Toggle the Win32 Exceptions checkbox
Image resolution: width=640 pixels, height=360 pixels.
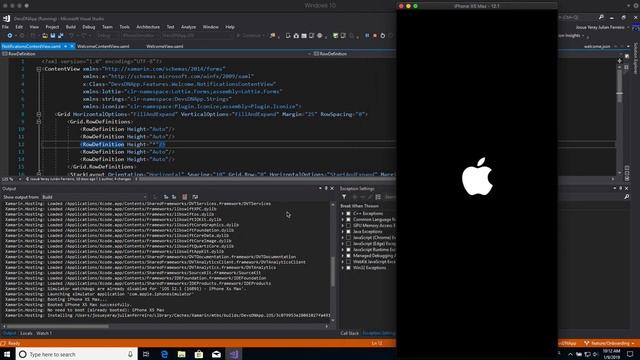348,268
